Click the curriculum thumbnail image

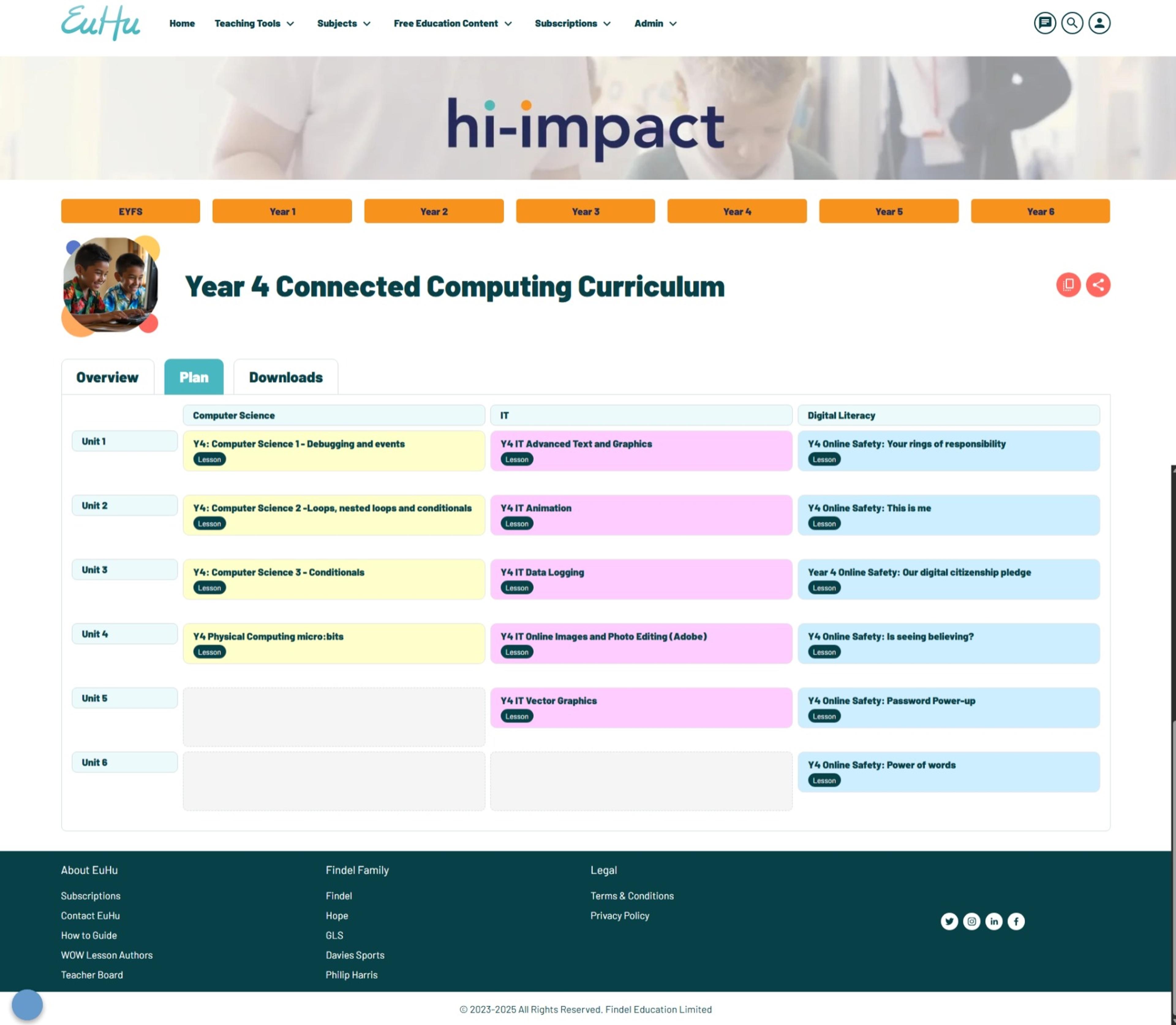click(110, 285)
